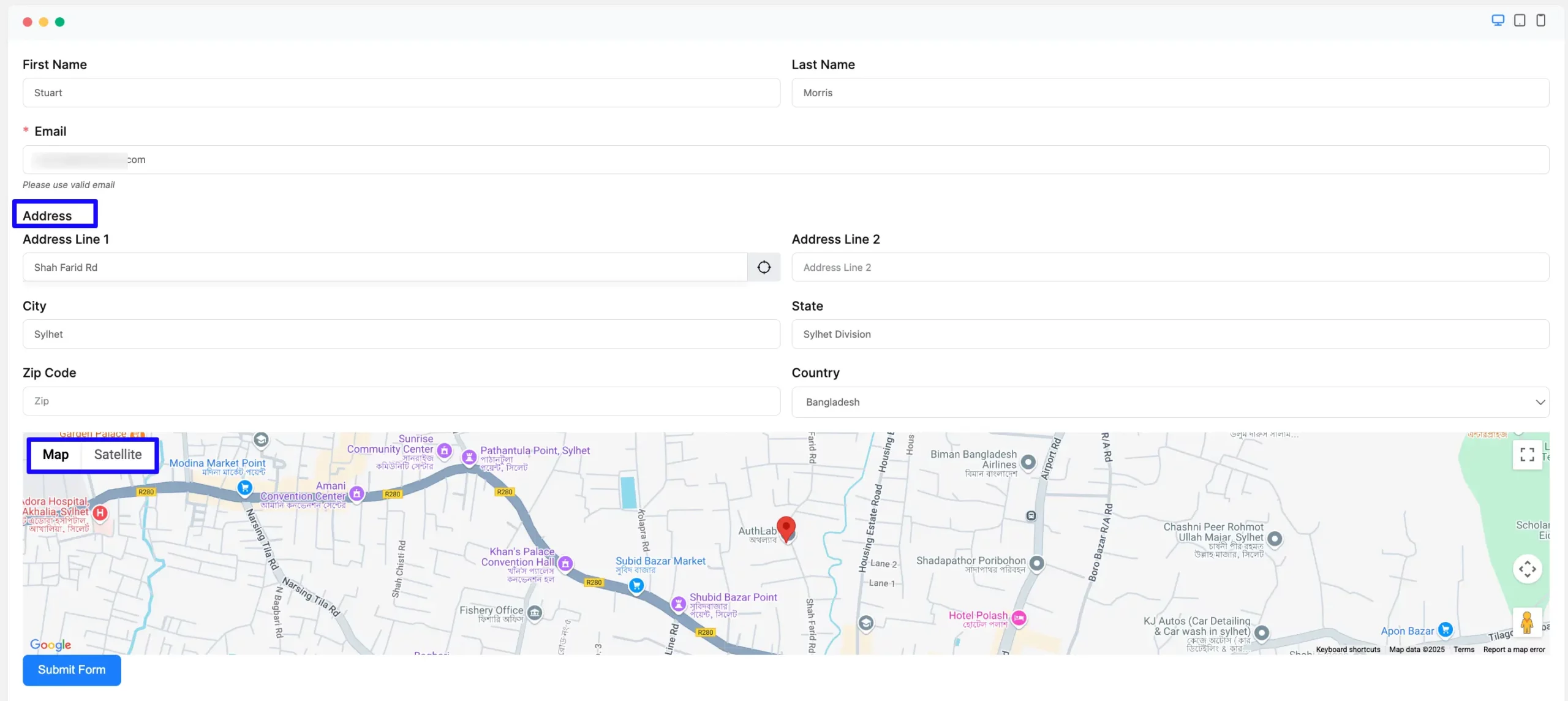Click Fishery Office marker icon
Viewport: 1568px width, 701px height.
[535, 613]
